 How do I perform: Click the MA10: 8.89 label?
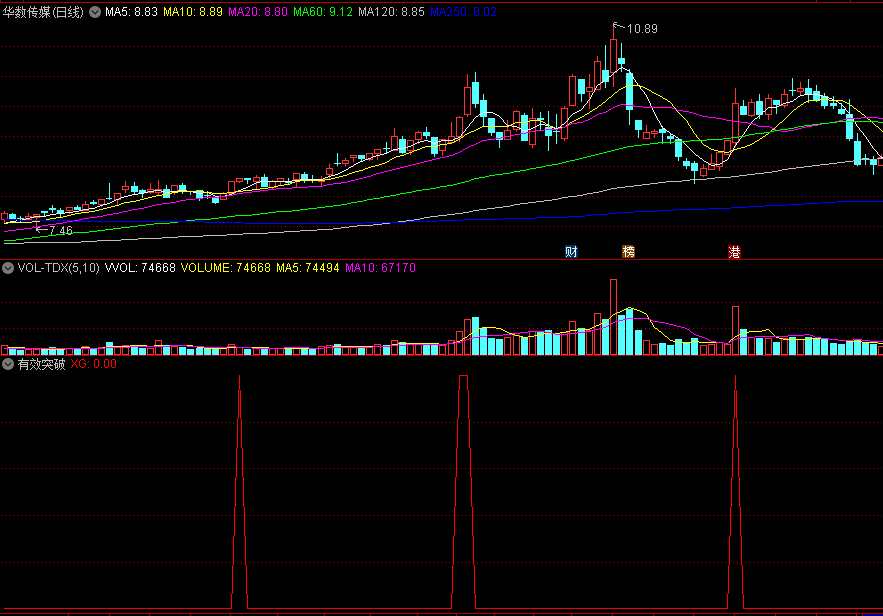[193, 12]
